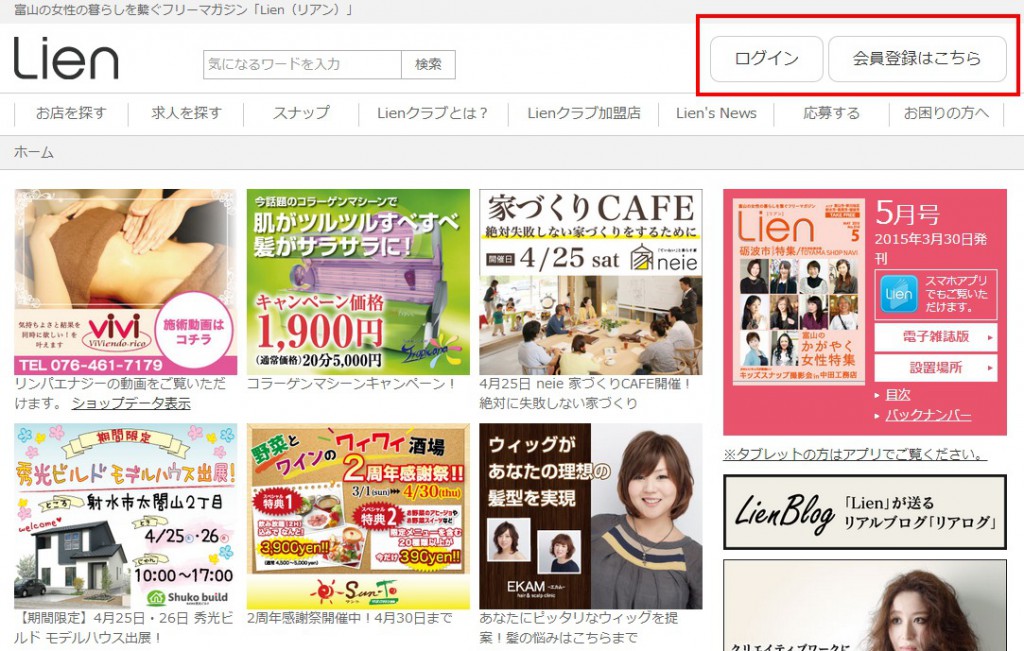The width and height of the screenshot is (1024, 651).
Task: Click the 4月25日 neie 家づくりCAFE caption
Action: click(x=585, y=393)
